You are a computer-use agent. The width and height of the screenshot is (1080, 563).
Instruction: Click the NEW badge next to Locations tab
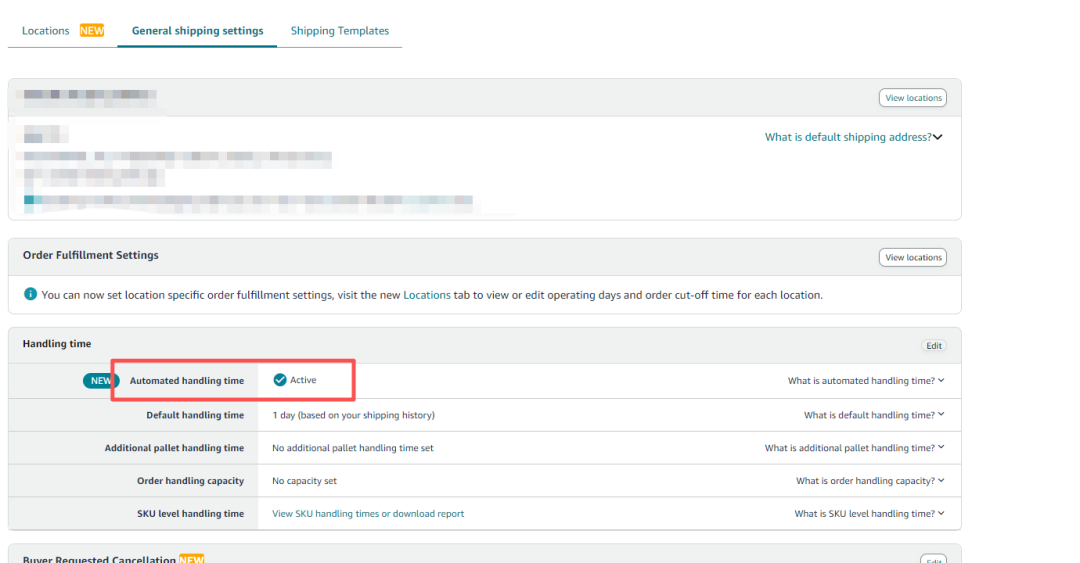92,30
